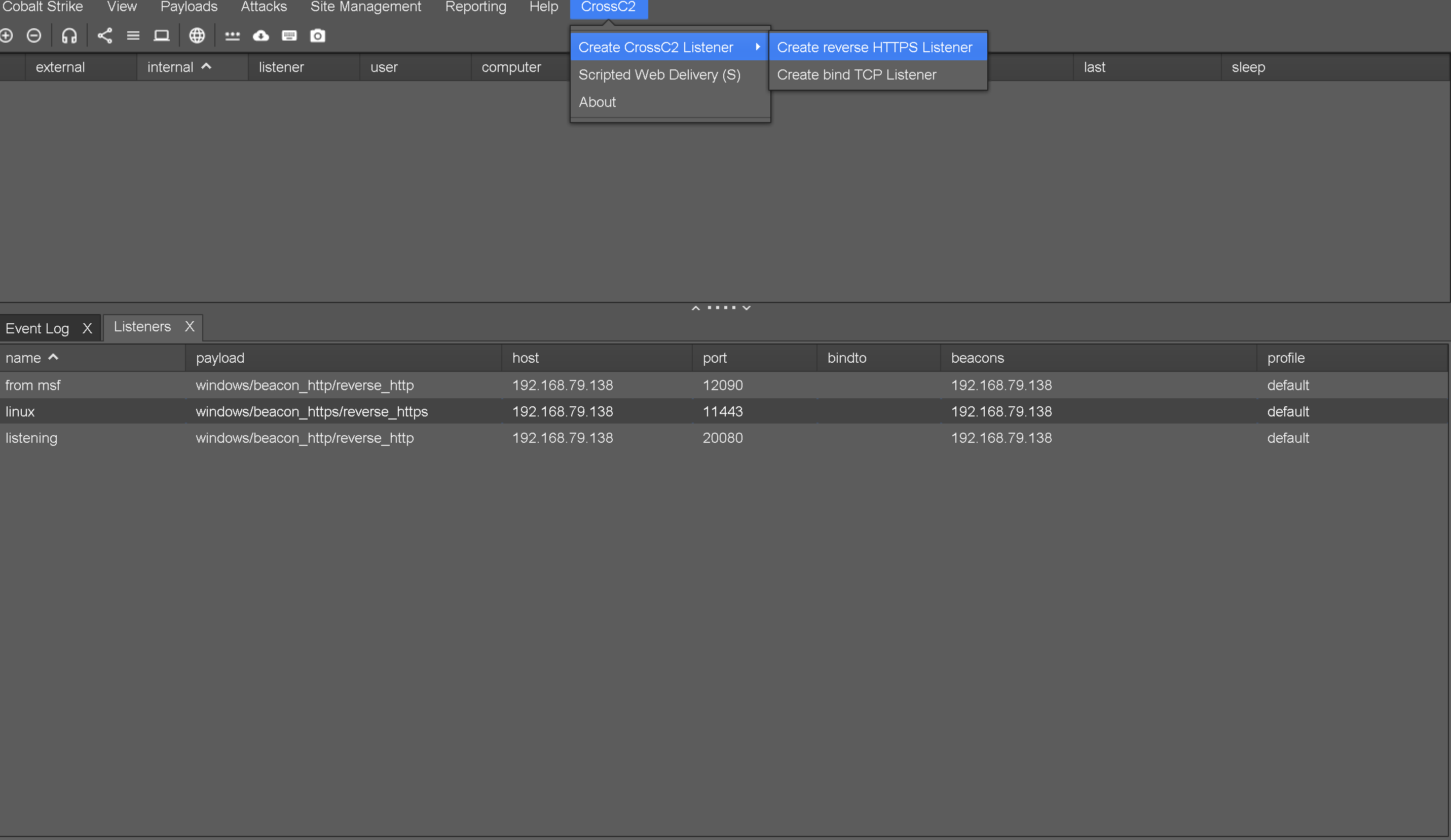The height and width of the screenshot is (840, 1451).
Task: Sort sessions by internal column
Action: (170, 67)
